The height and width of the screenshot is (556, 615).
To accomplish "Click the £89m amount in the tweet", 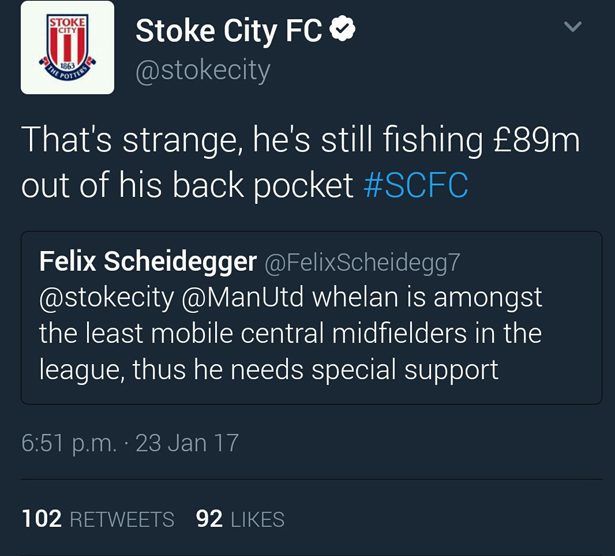I will (x=538, y=140).
